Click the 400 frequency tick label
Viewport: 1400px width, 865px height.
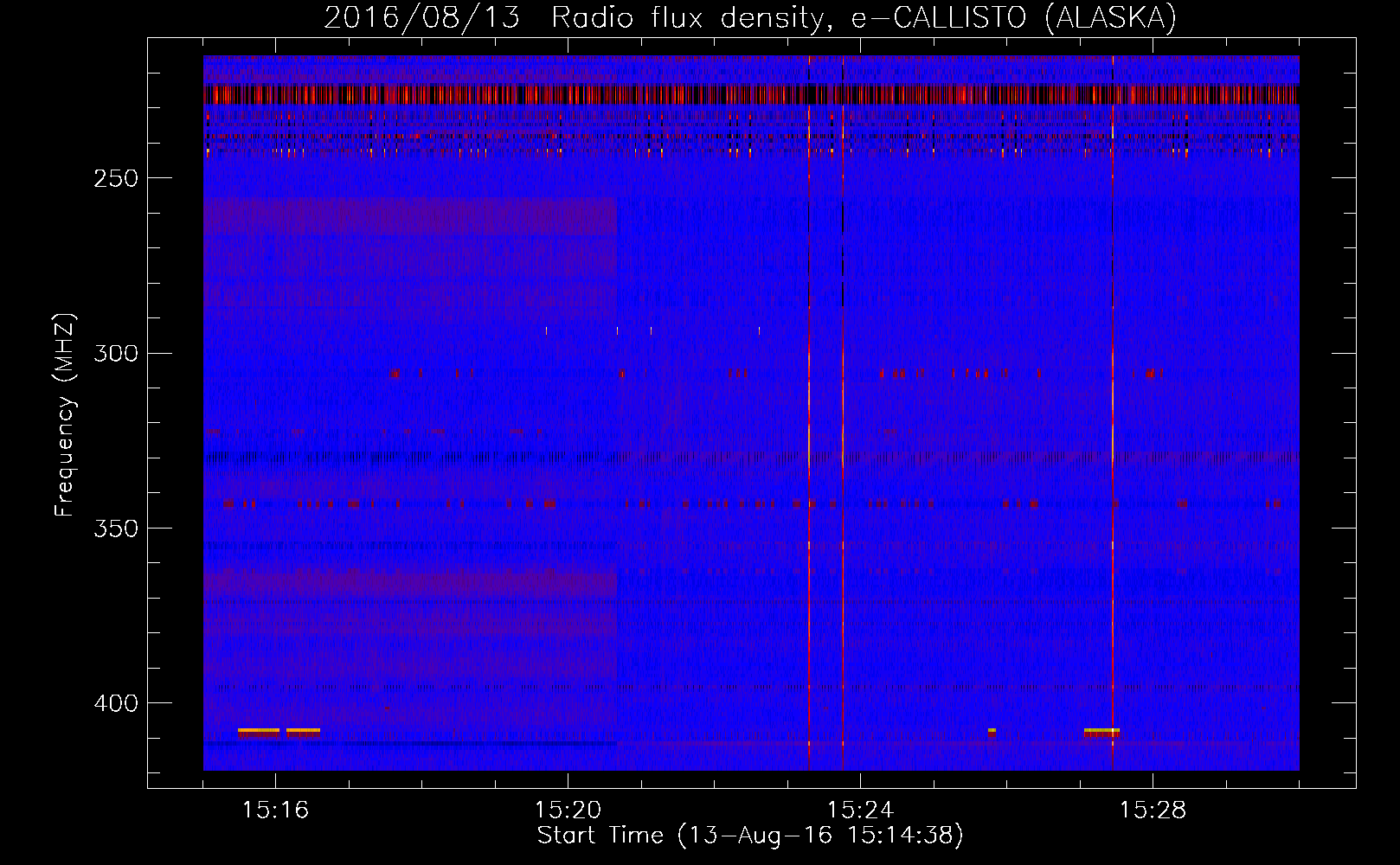[x=116, y=703]
